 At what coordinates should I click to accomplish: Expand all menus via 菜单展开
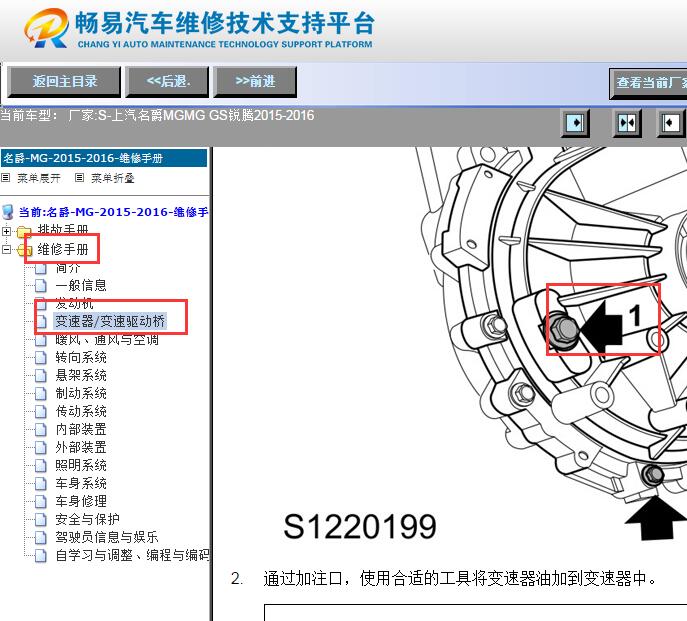[x=39, y=178]
